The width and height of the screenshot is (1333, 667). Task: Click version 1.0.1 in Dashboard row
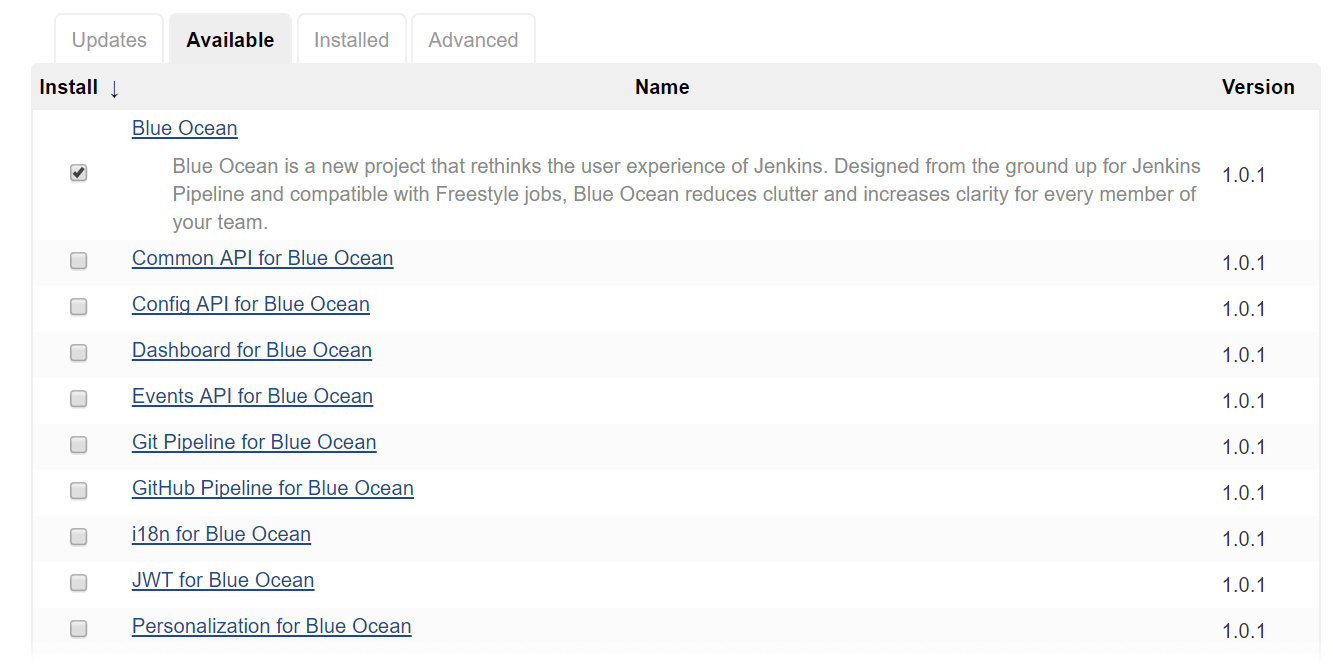[1244, 355]
